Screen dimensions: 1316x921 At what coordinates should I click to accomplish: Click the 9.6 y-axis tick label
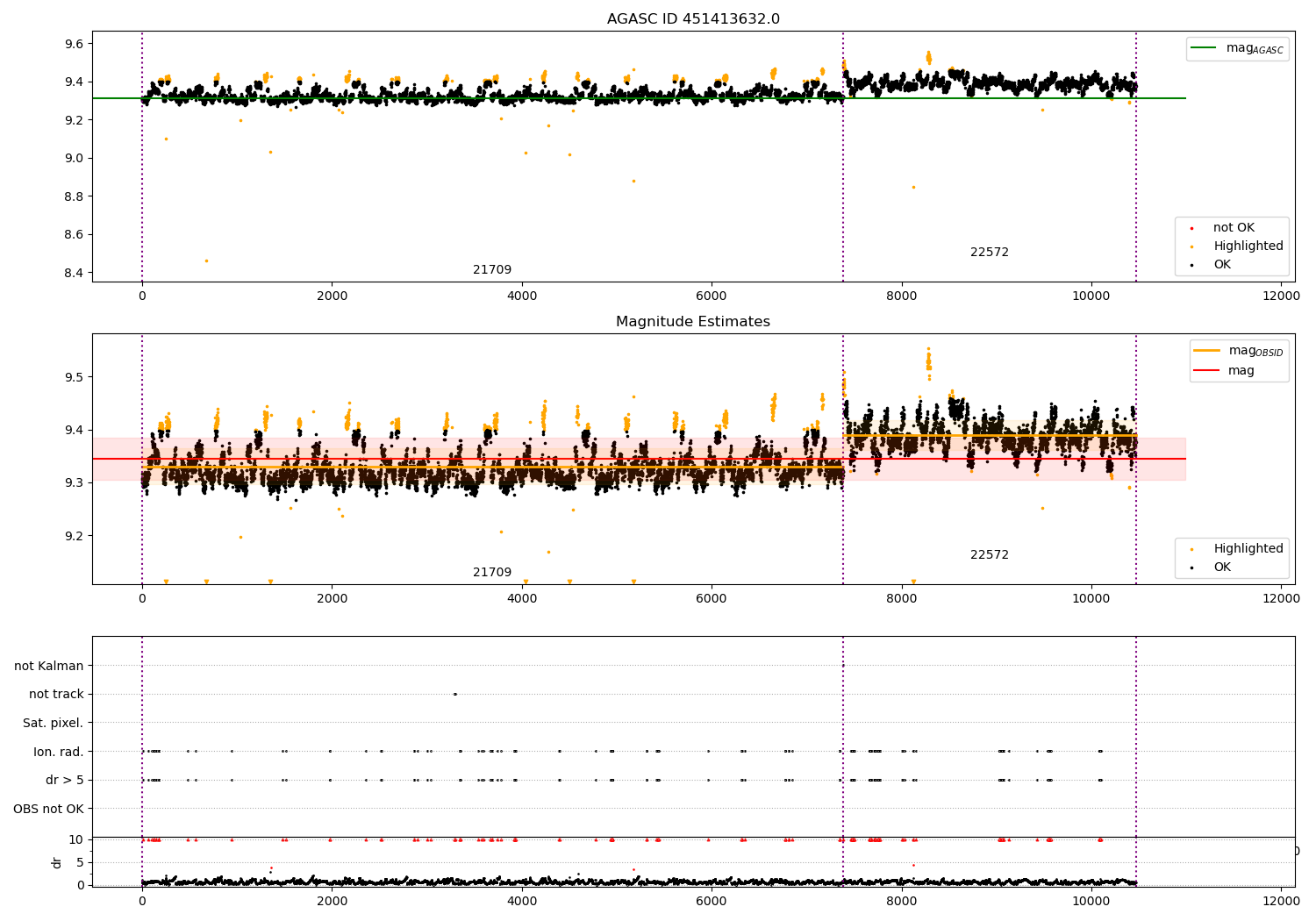coord(75,44)
